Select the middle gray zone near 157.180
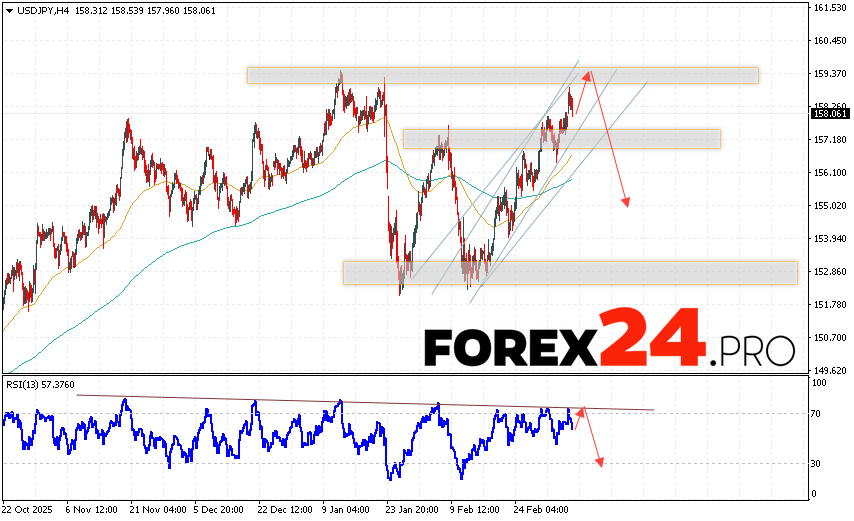The height and width of the screenshot is (521, 854). tap(561, 139)
